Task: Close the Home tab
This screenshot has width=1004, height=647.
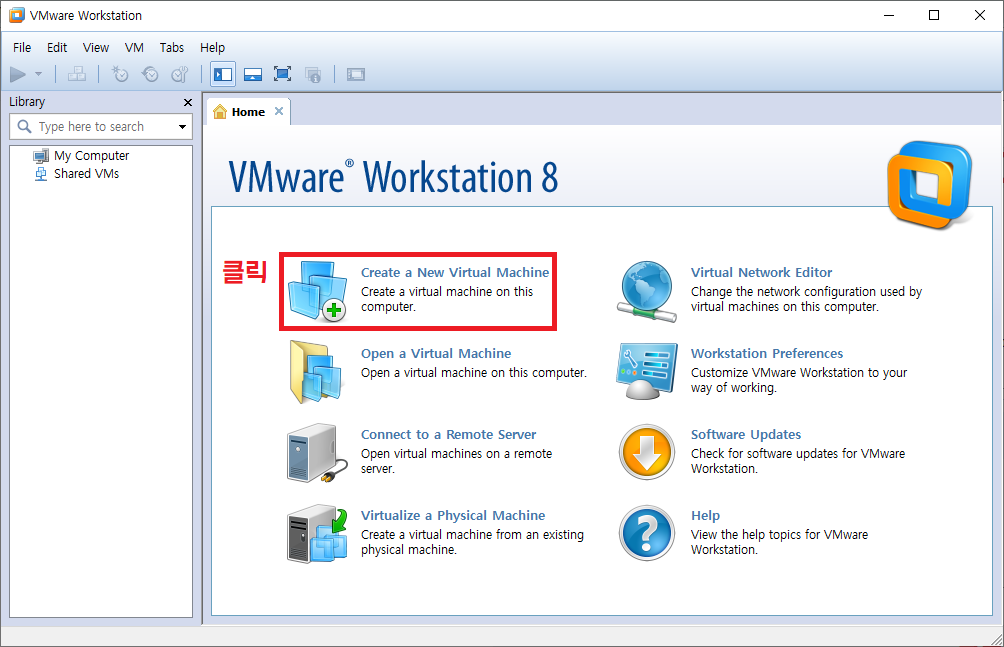Action: 279,111
